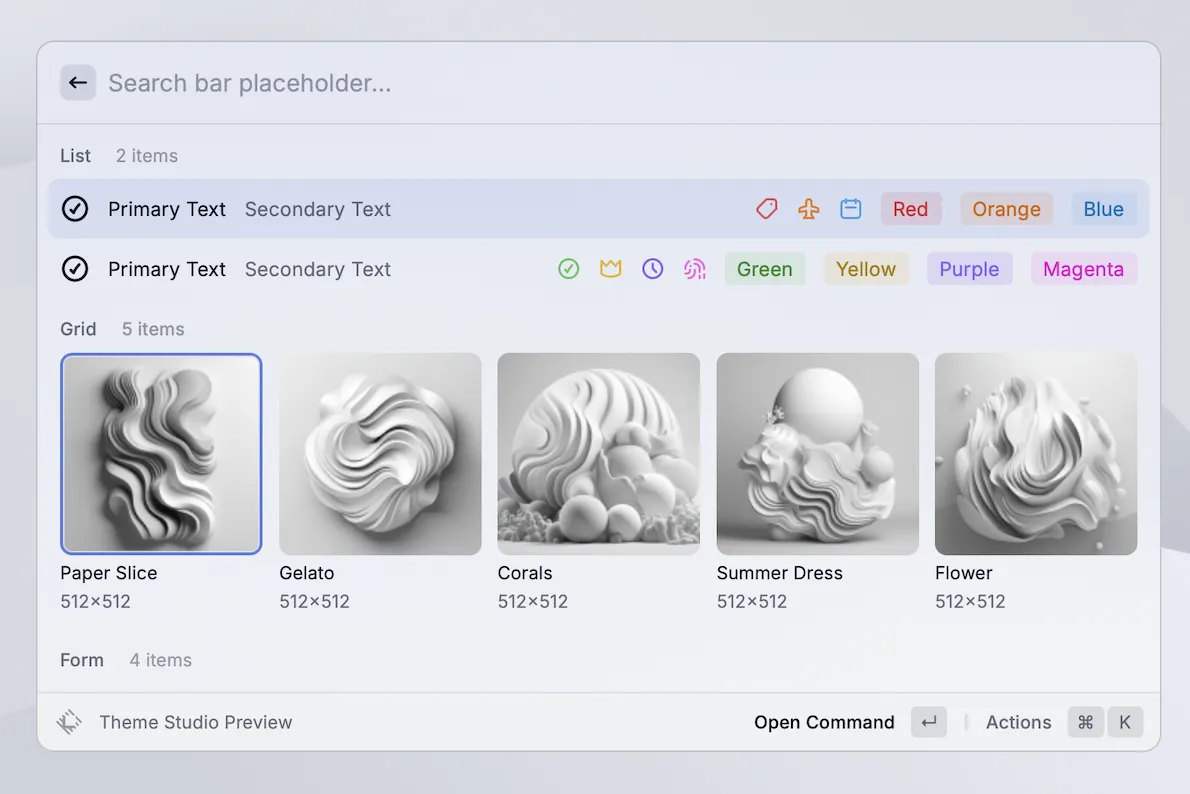Select the Gelato grid thumbnail
This screenshot has width=1190, height=794.
pyautogui.click(x=380, y=453)
